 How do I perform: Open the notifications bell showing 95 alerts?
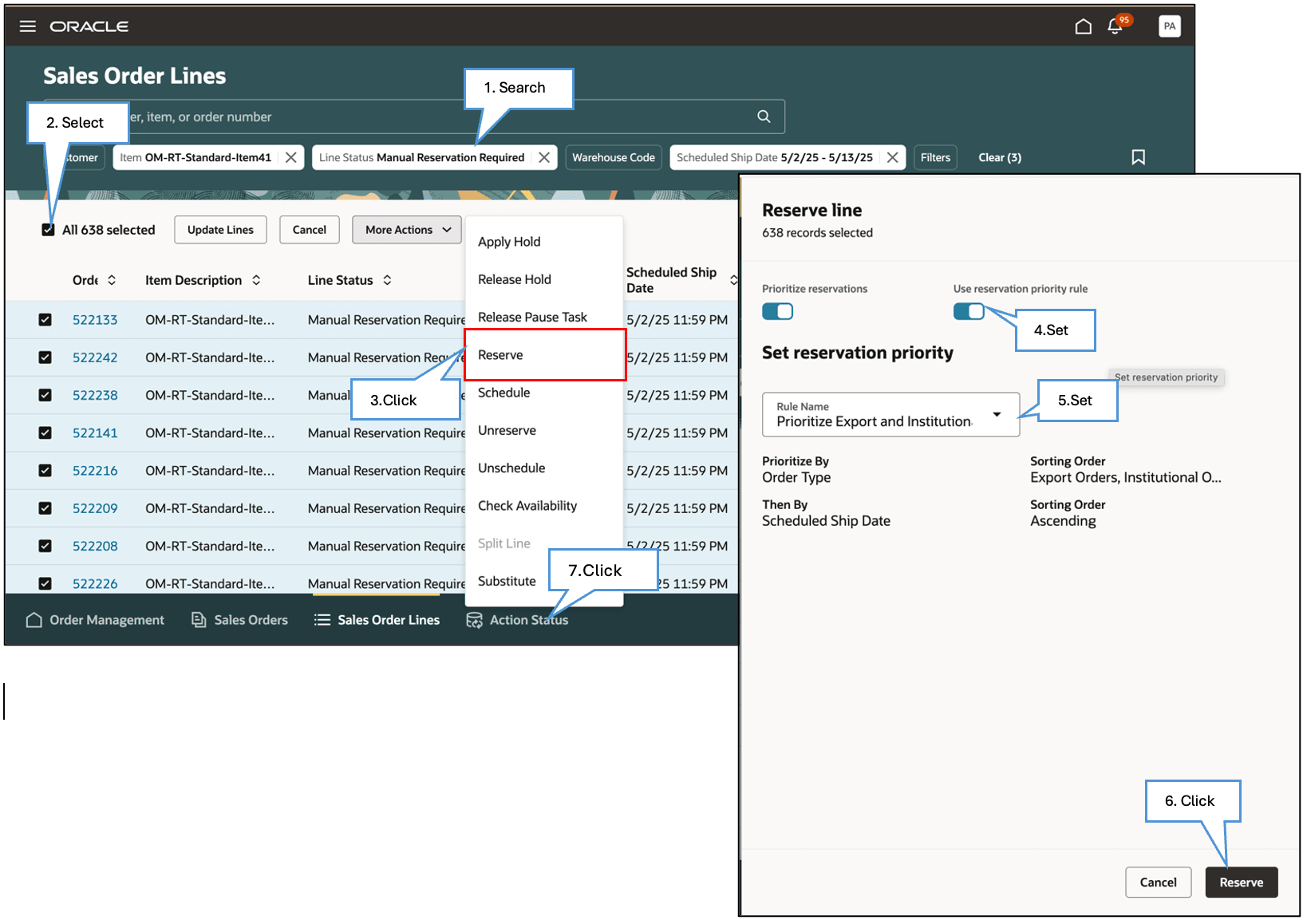pos(1114,26)
